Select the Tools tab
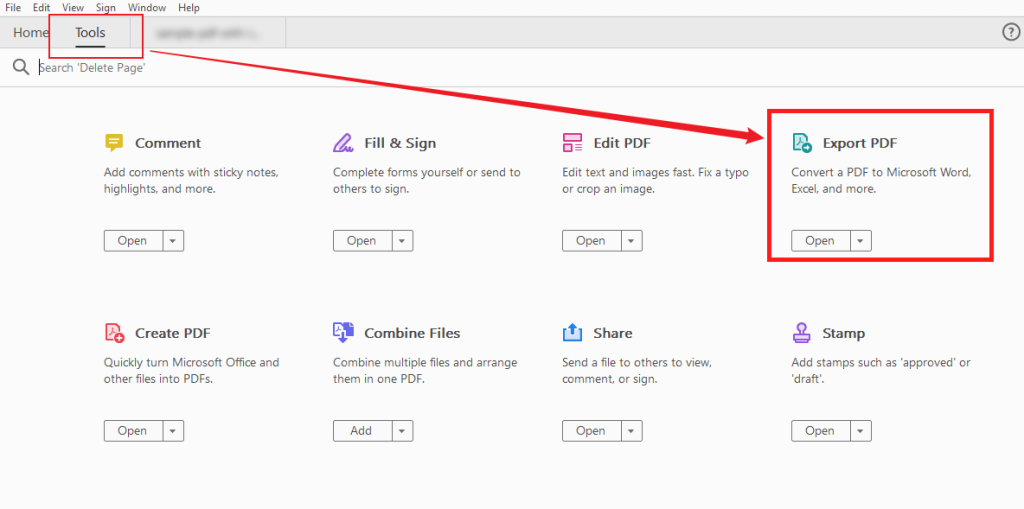1024x509 pixels. click(x=90, y=32)
